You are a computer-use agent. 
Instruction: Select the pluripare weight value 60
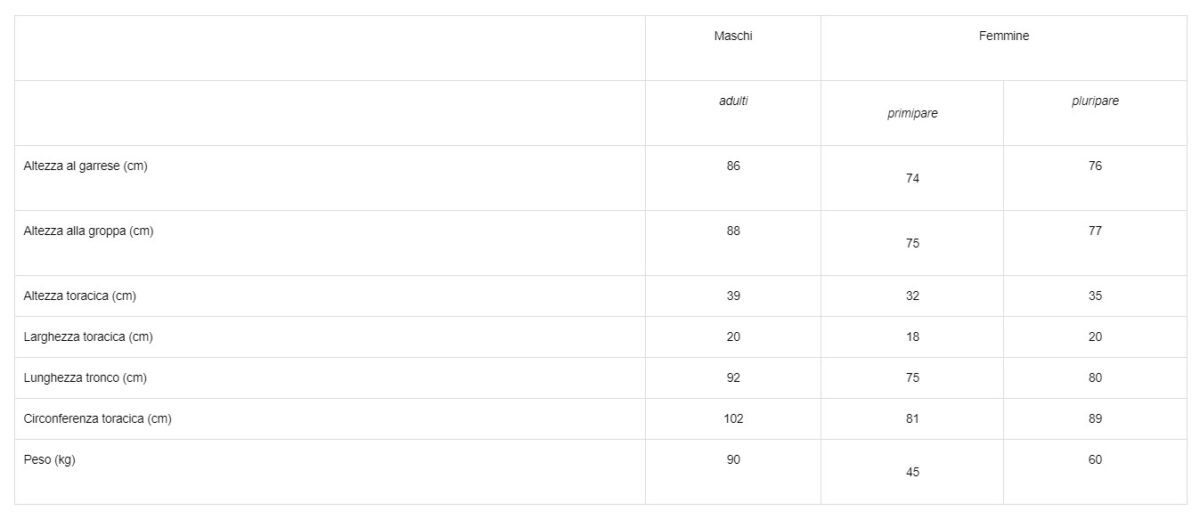1095,460
